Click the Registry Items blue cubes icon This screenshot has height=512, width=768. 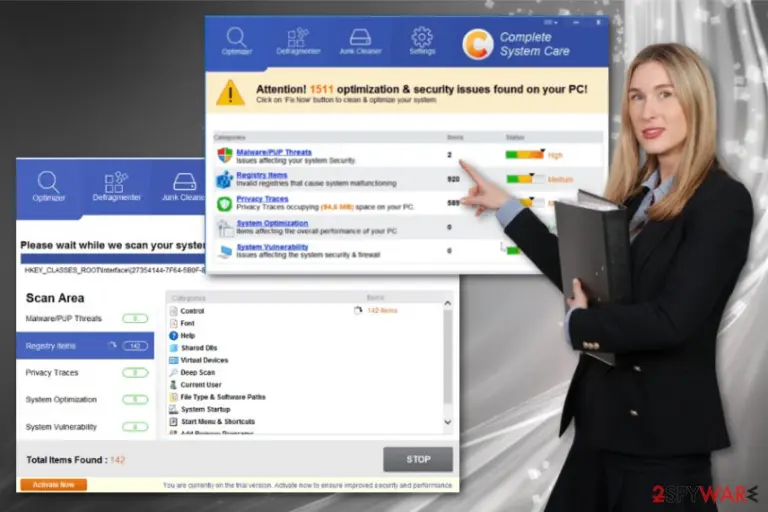(225, 179)
